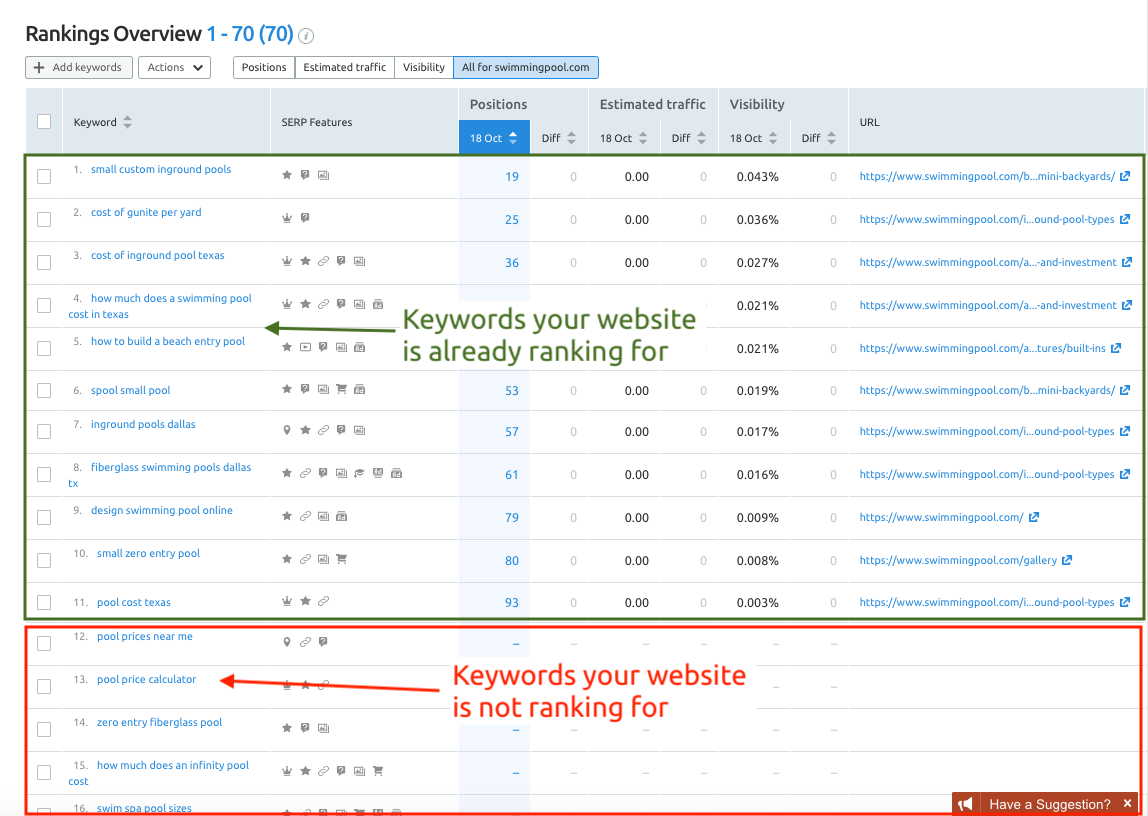Click the sitelinks icon for 'cost of inground pool texas'
The width and height of the screenshot is (1148, 816).
323,261
